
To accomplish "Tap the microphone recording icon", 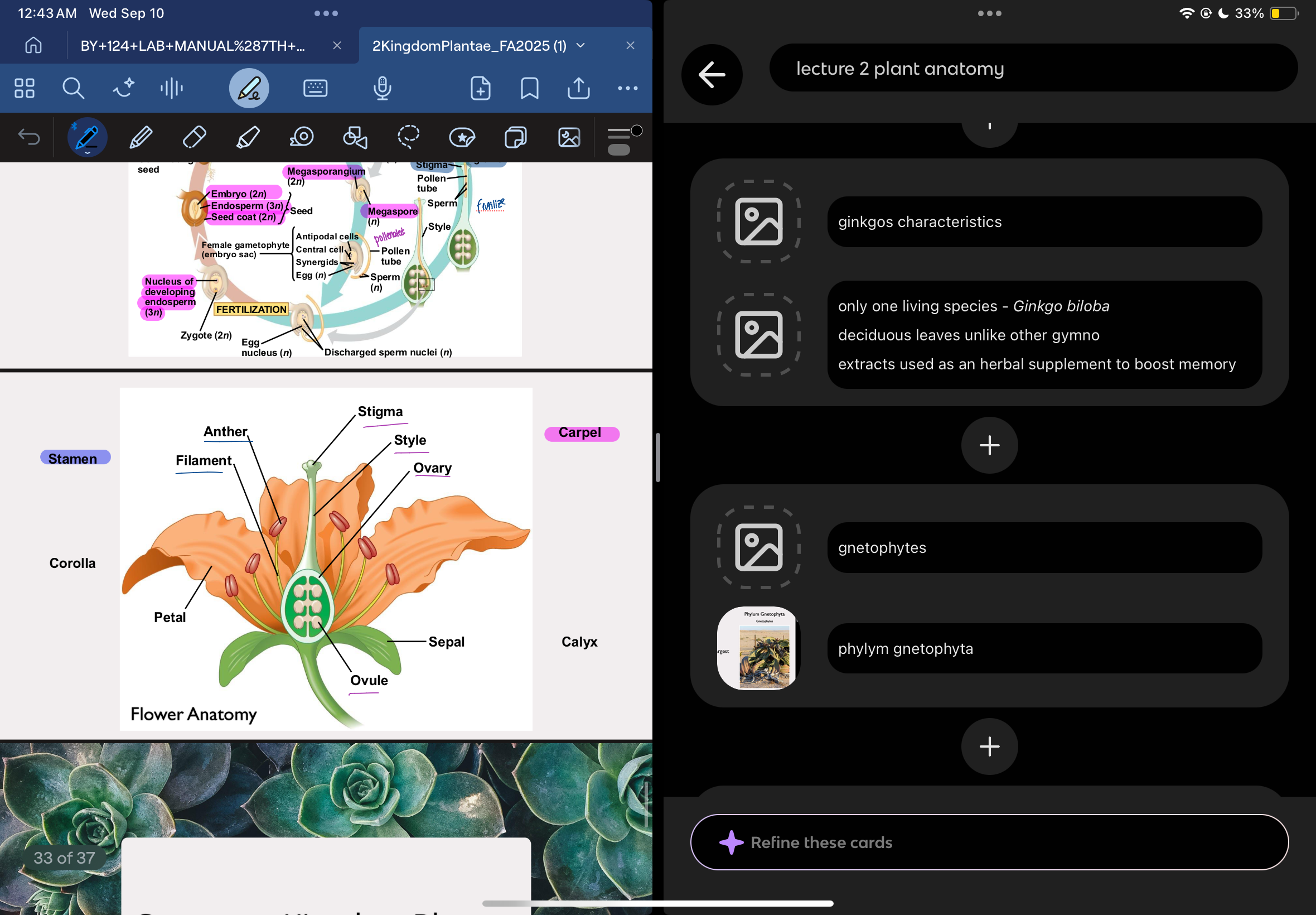I will 382,88.
